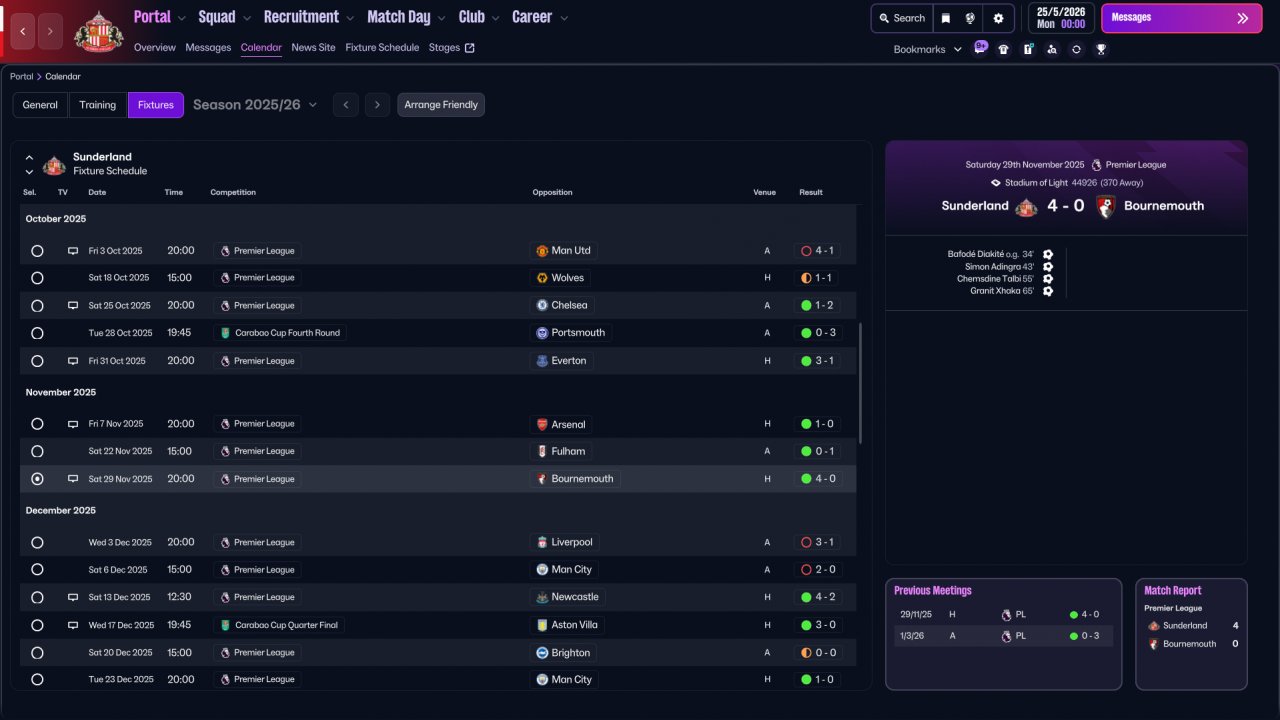Click the Portal breadcrumb link
The image size is (1280, 720).
21,77
